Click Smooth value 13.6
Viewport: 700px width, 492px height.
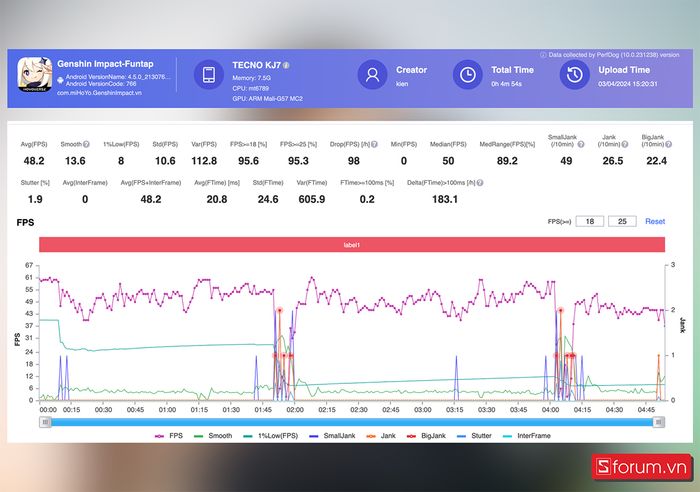click(x=75, y=161)
